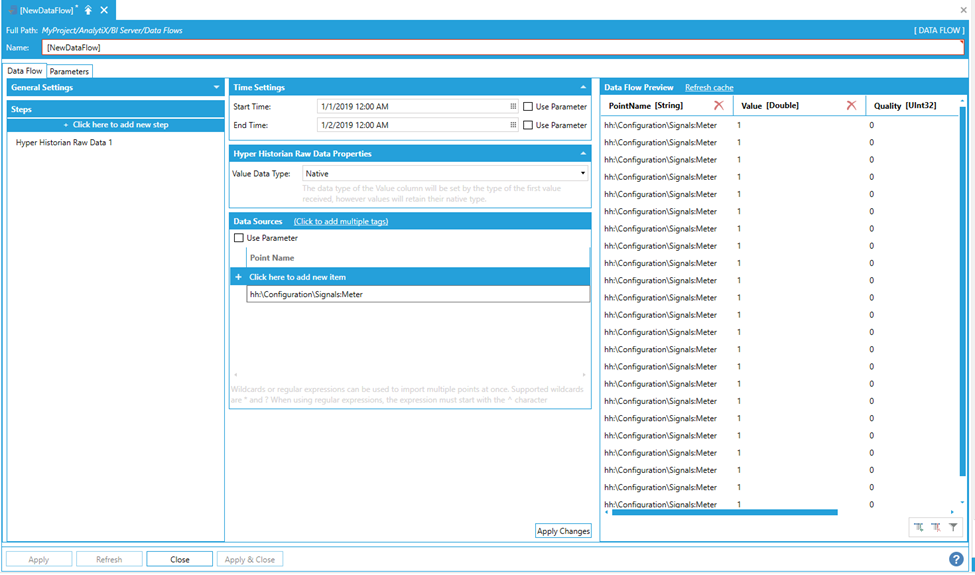Remove the Value column with red X
Screen dimensions: 975x575
851,106
